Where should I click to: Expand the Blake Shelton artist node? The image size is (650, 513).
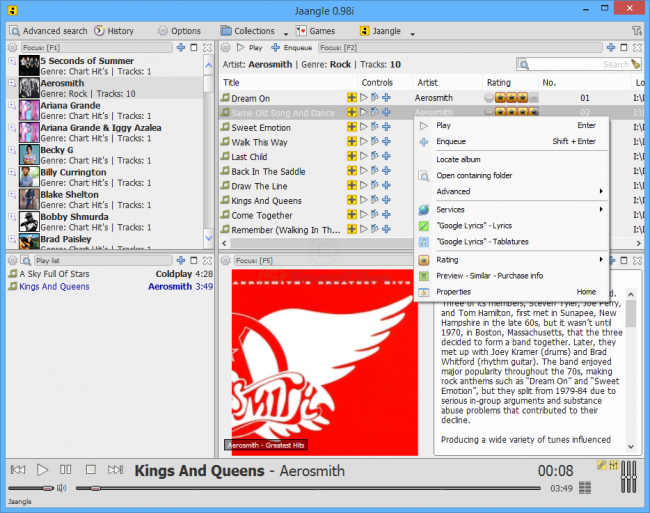pos(12,195)
